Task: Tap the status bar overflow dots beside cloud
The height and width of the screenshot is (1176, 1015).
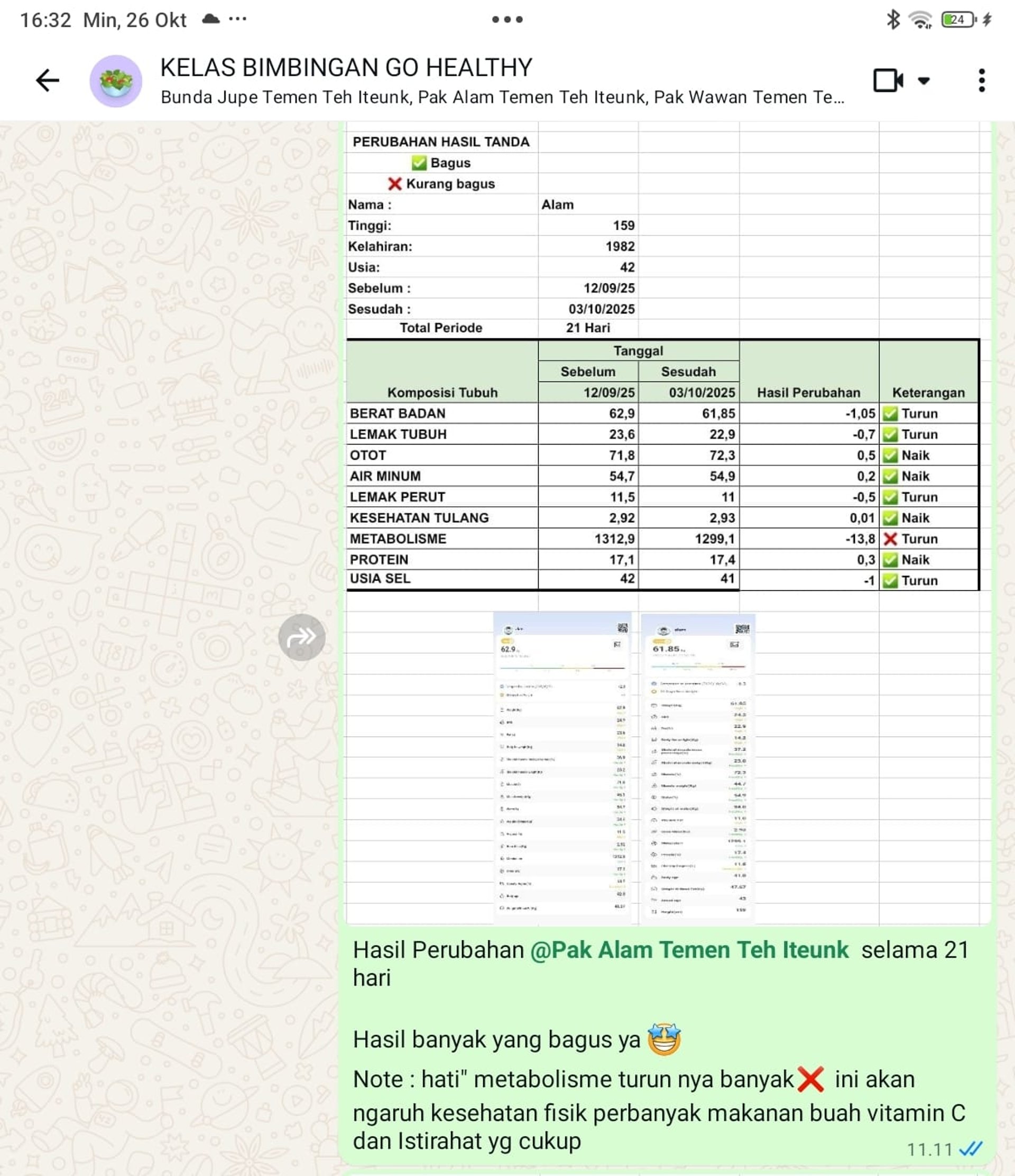Action: click(237, 20)
